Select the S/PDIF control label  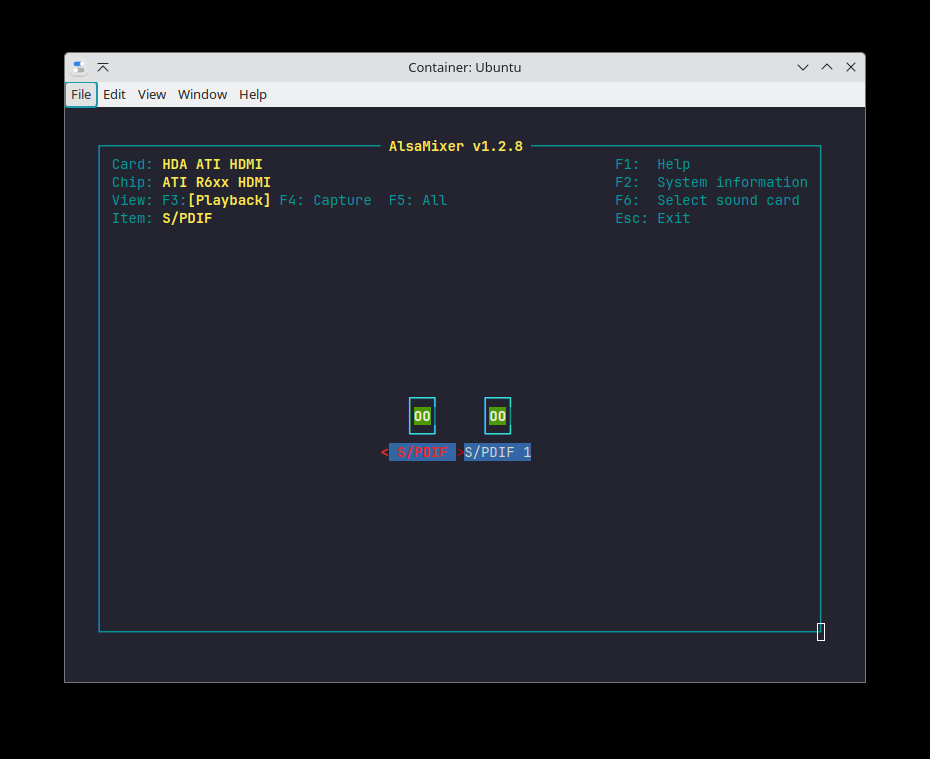pos(422,452)
